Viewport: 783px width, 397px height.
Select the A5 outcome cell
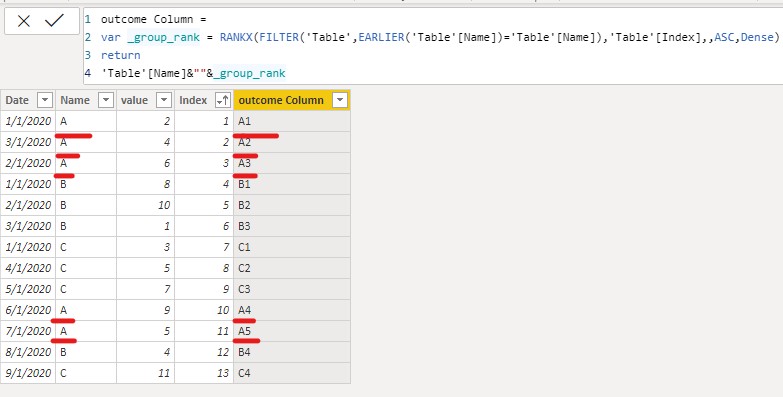coord(292,331)
